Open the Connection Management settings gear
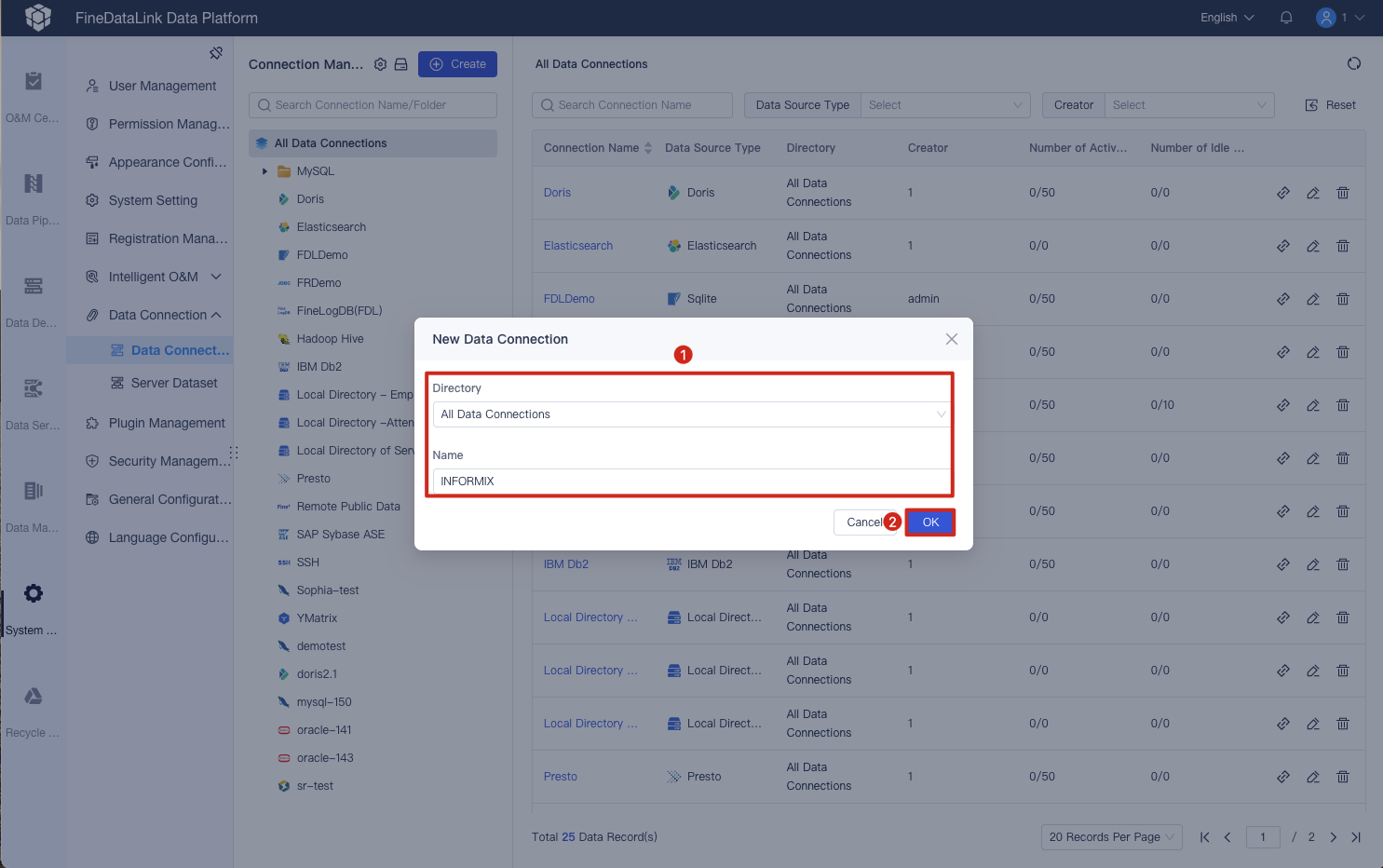The image size is (1383, 868). click(x=380, y=64)
